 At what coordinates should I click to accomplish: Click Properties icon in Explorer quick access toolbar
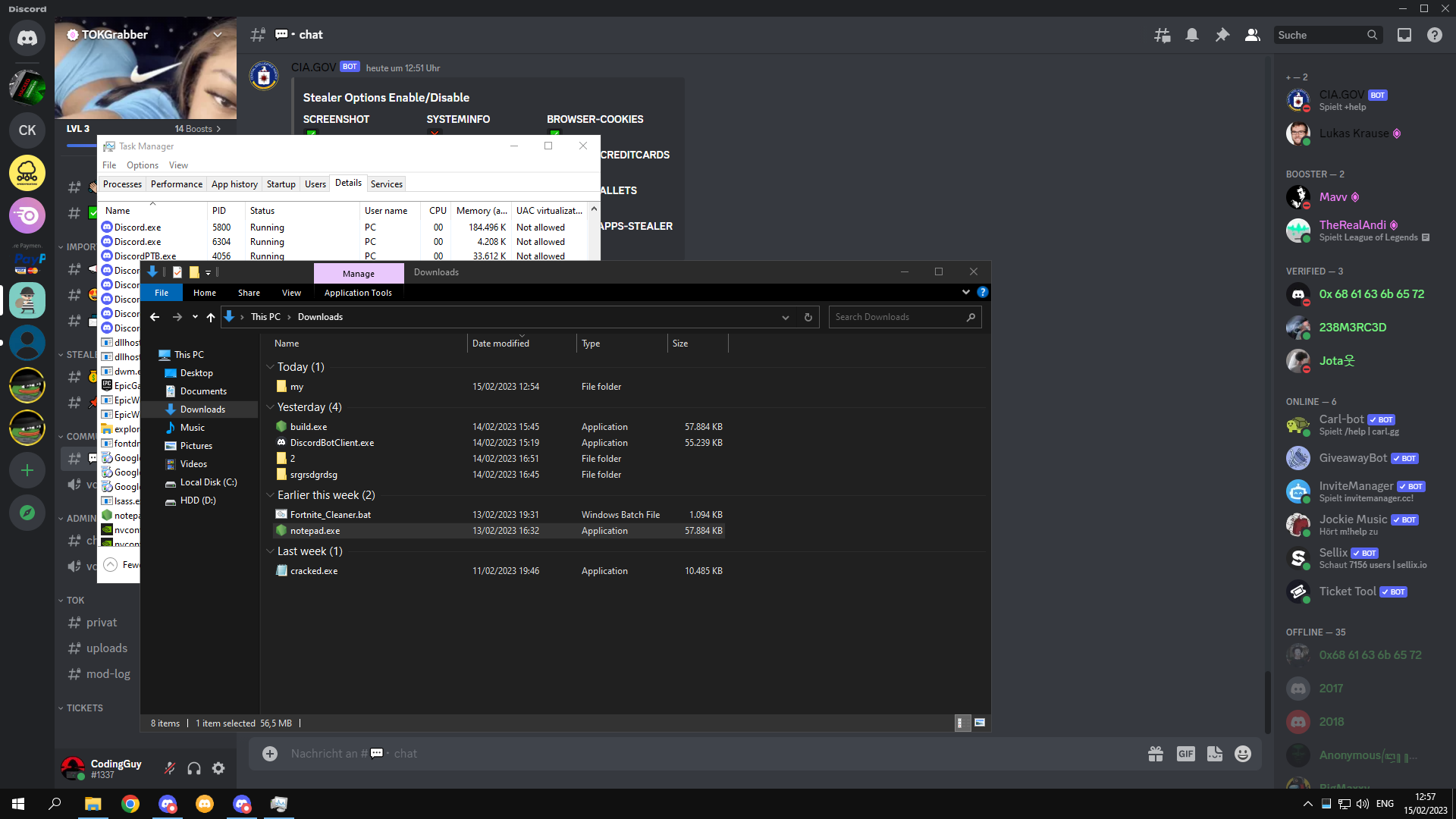177,272
